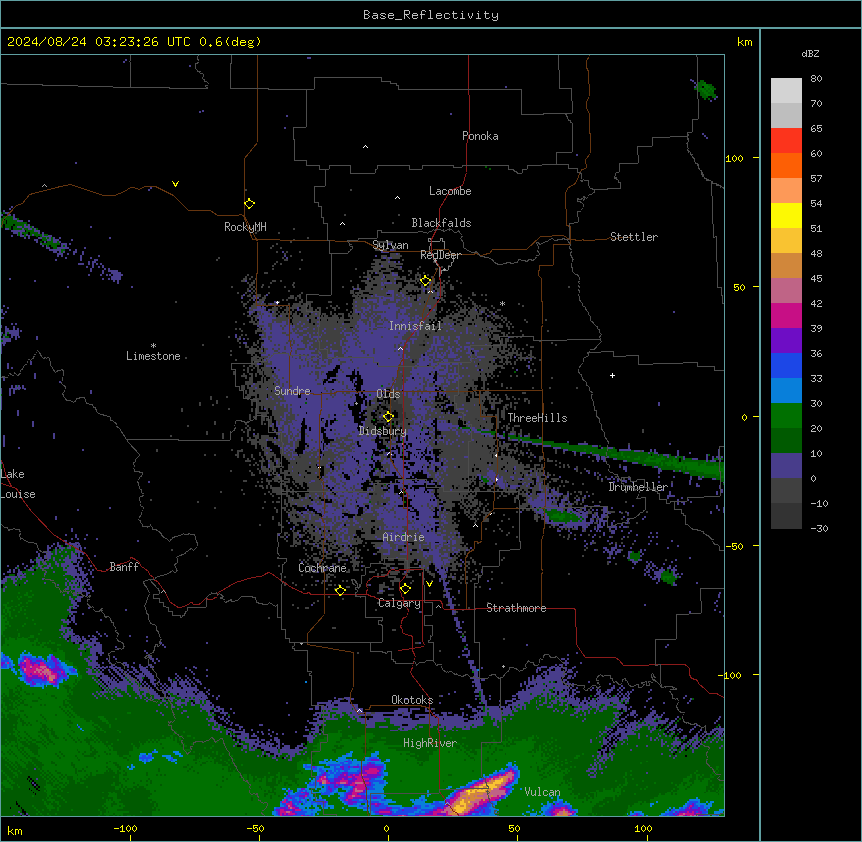Click the Ponoka city label
This screenshot has width=862, height=842.
(x=480, y=136)
